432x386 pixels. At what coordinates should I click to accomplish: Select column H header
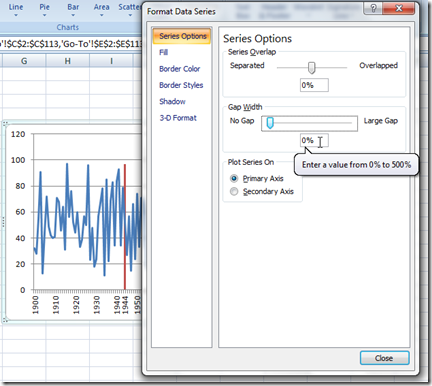point(68,61)
